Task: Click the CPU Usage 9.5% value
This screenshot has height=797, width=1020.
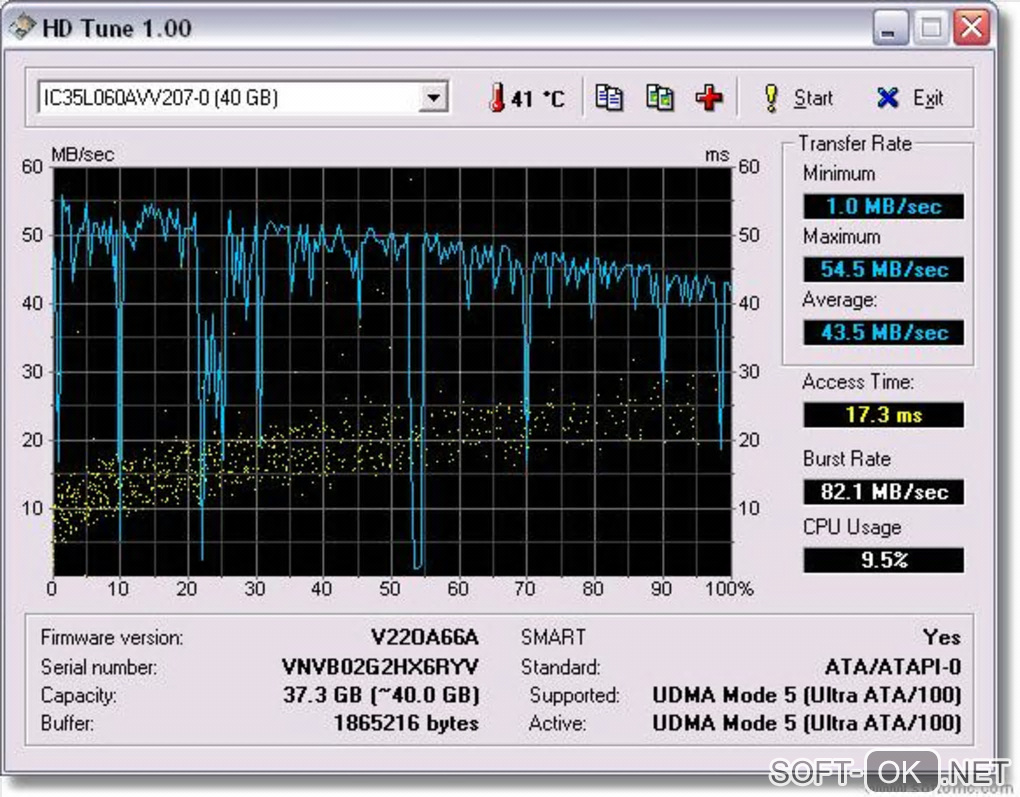Action: [883, 560]
